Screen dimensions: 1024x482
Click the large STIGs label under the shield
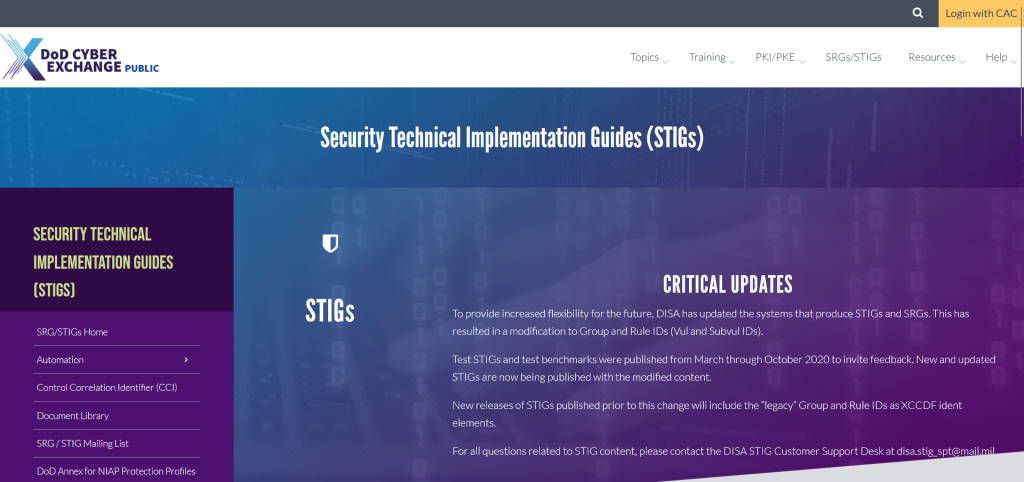click(330, 311)
